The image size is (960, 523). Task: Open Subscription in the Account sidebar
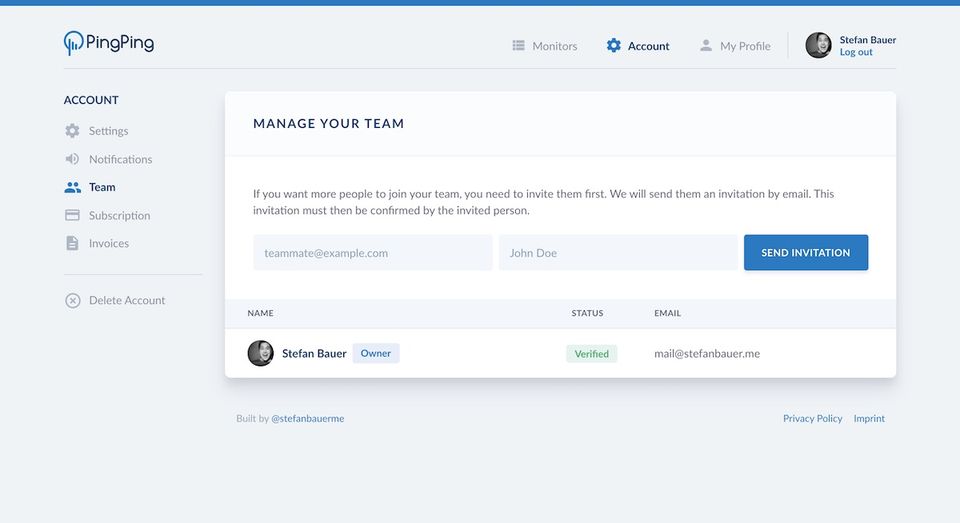pyautogui.click(x=107, y=215)
